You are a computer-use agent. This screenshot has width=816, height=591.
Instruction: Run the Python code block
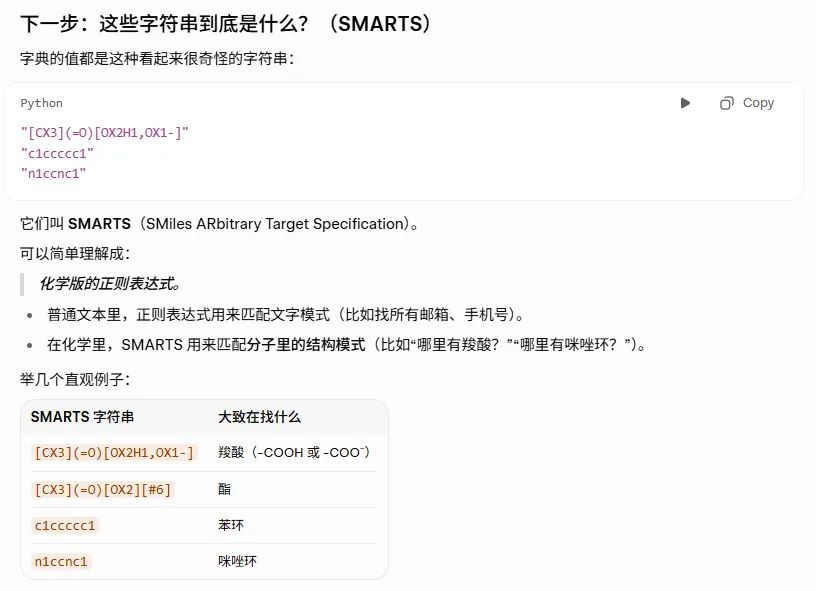(685, 103)
